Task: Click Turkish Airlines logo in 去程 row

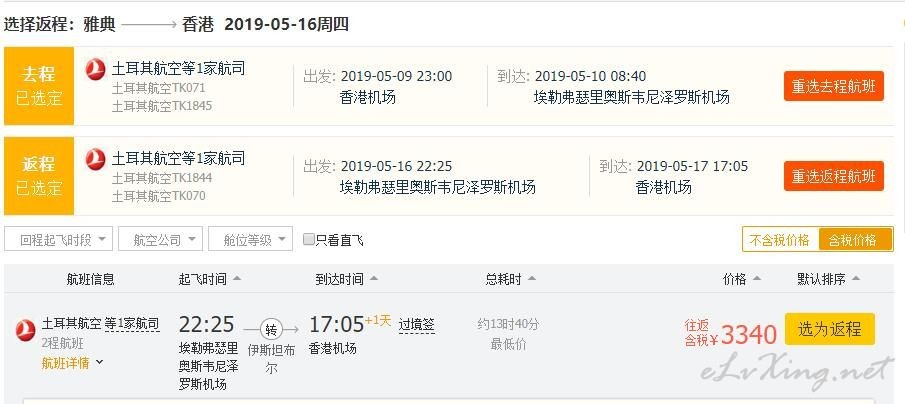Action: pyautogui.click(x=95, y=69)
